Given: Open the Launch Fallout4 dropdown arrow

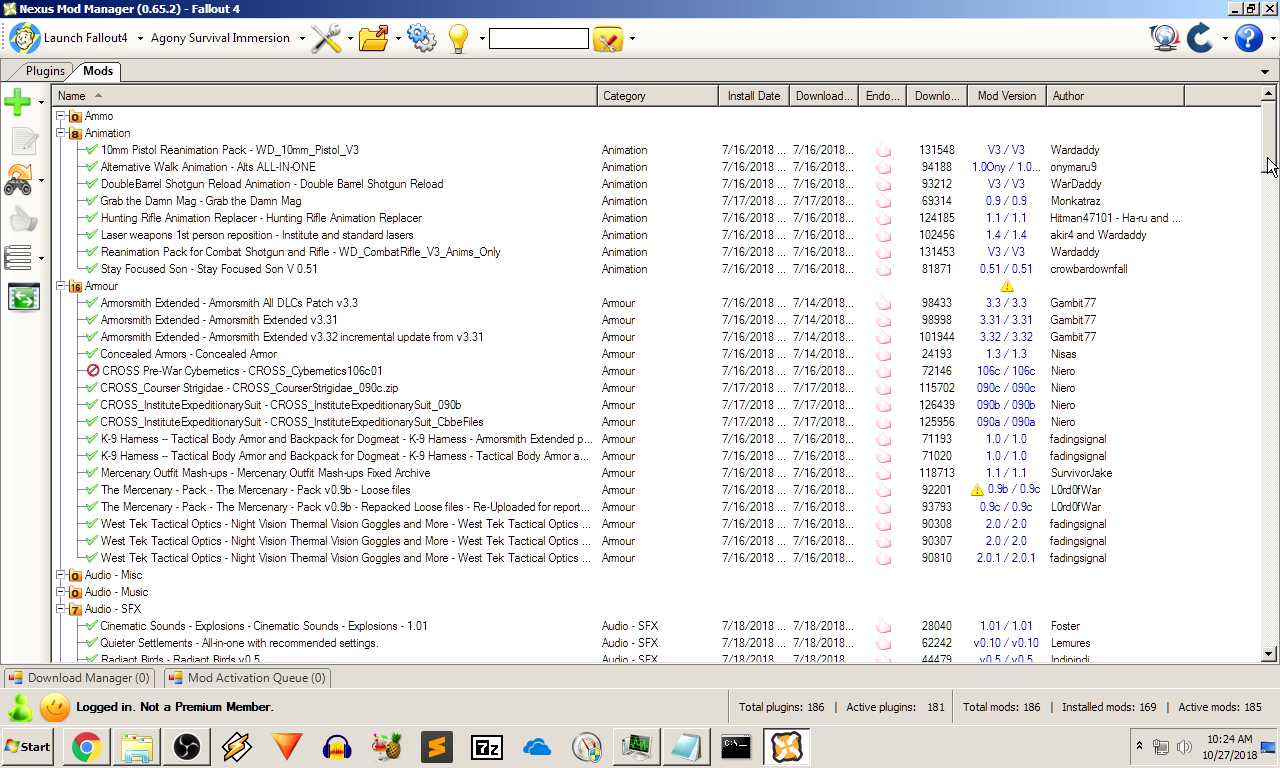Looking at the screenshot, I should tap(139, 39).
